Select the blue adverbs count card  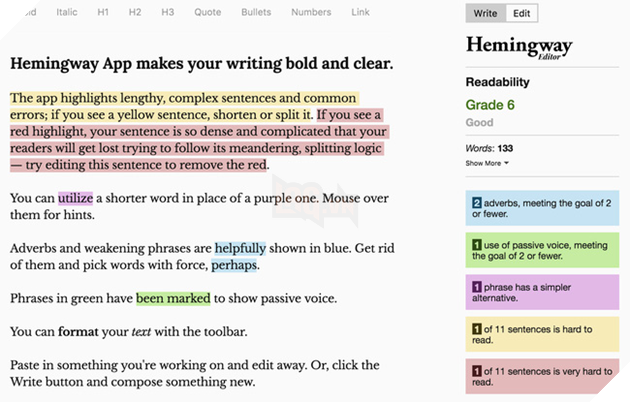(x=542, y=208)
